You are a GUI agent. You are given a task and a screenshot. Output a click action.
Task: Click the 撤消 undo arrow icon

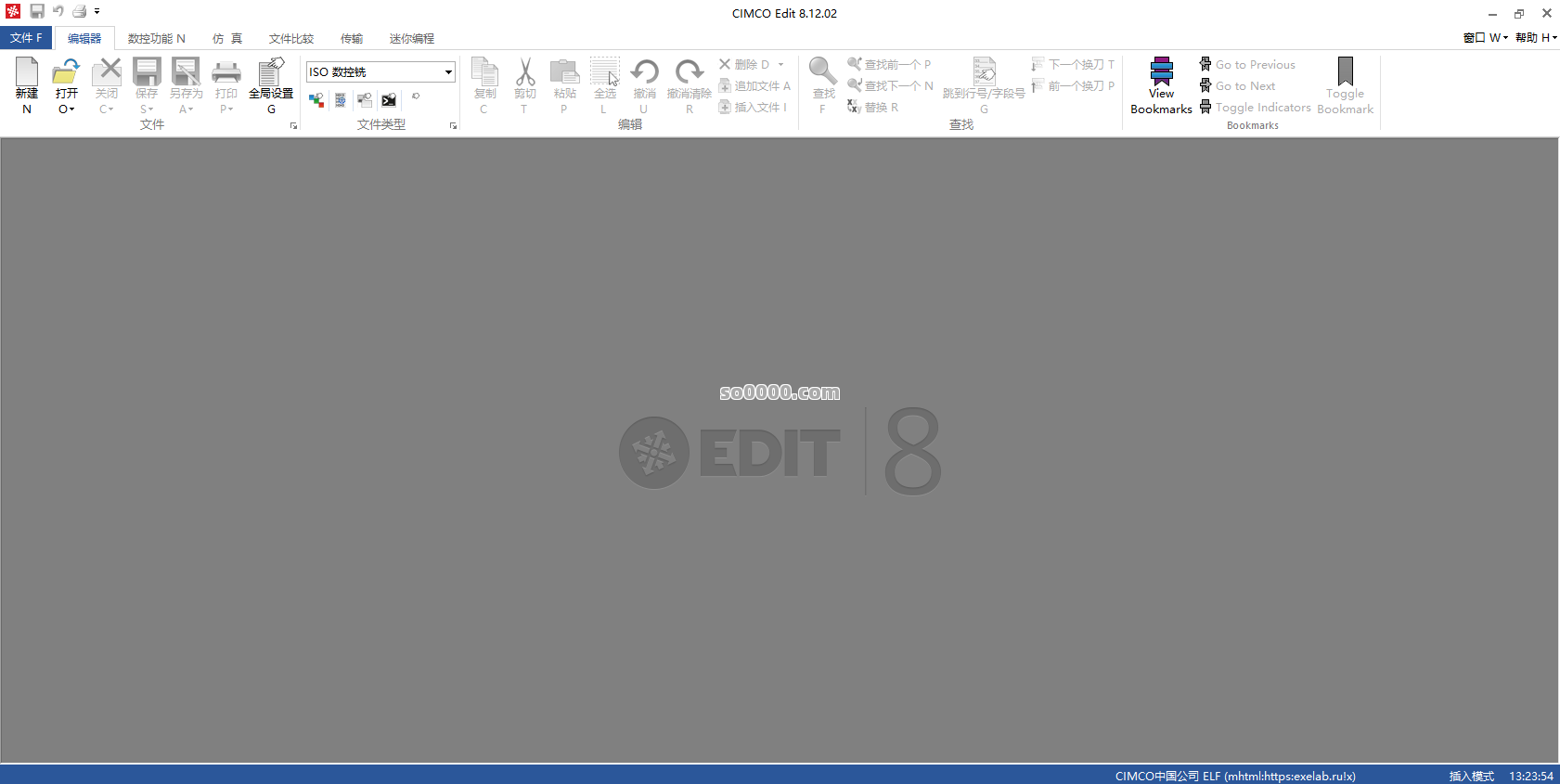644,72
